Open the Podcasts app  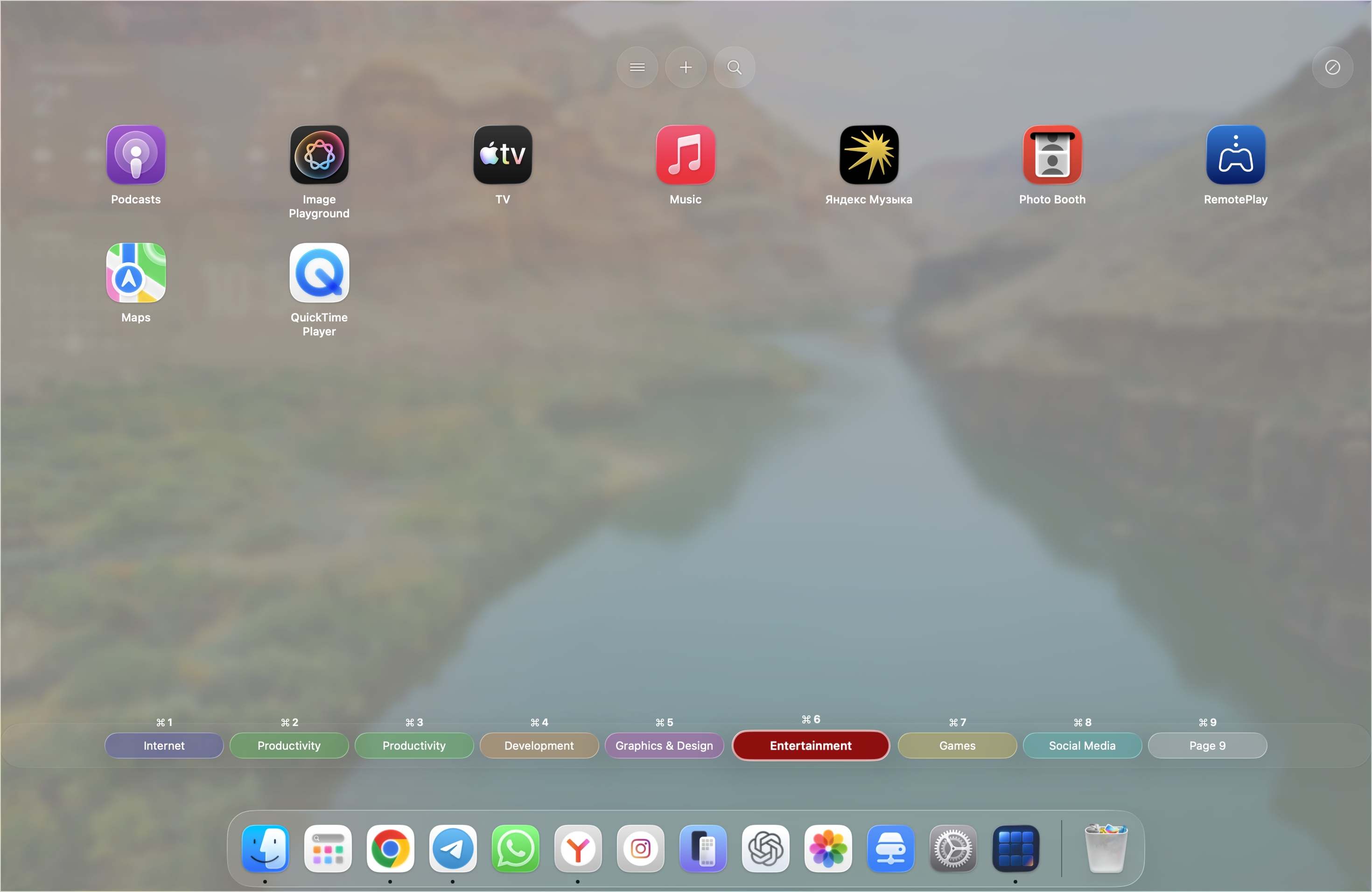(x=136, y=154)
